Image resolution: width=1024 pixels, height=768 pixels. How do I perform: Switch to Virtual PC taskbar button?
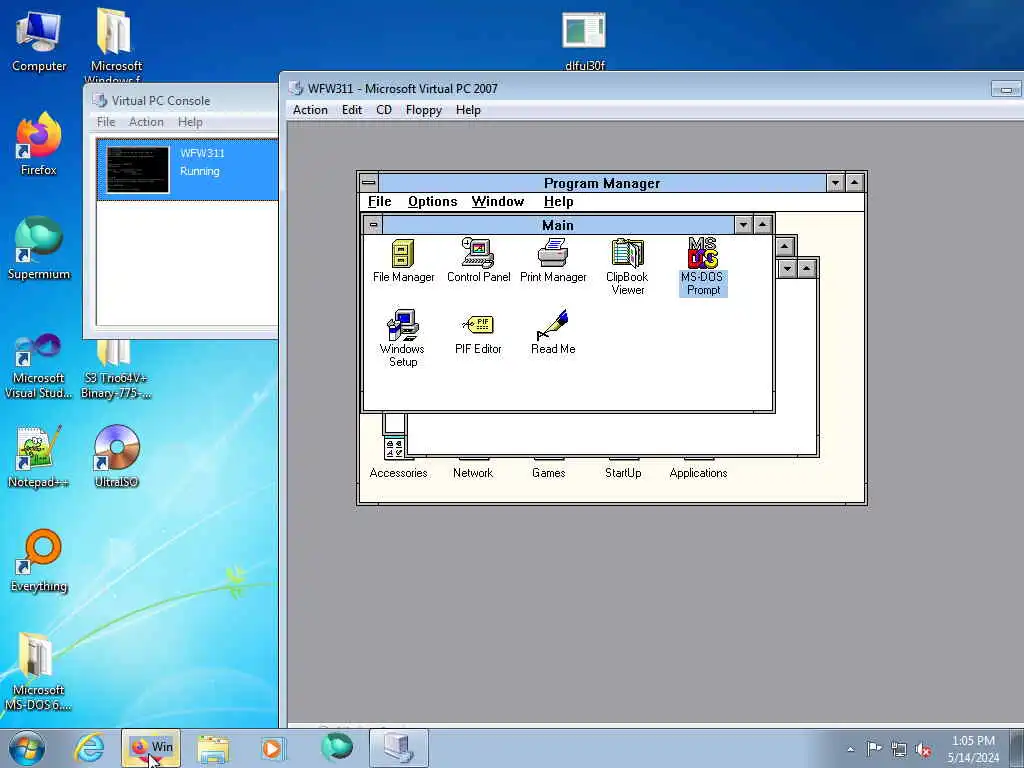[x=399, y=748]
